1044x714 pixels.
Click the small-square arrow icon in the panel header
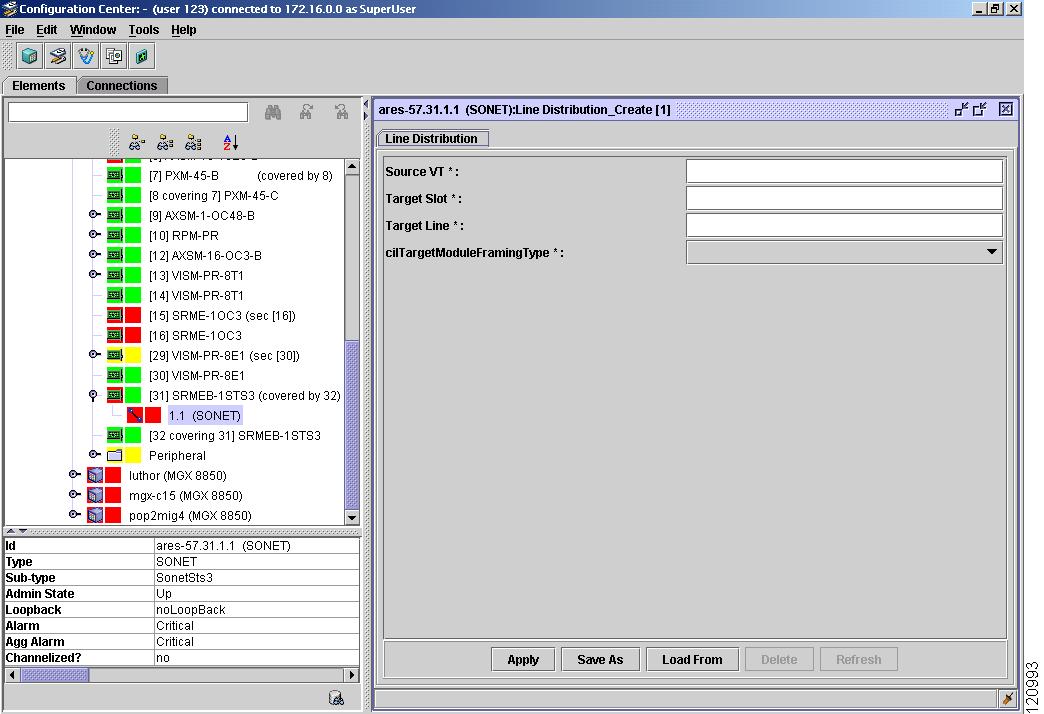click(x=961, y=109)
